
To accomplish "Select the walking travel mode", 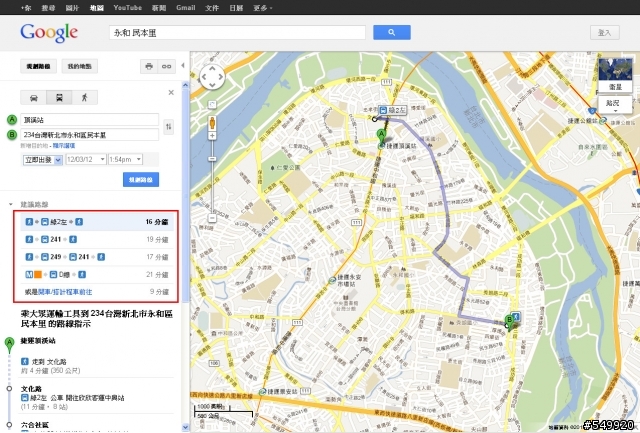I will pyautogui.click(x=84, y=98).
